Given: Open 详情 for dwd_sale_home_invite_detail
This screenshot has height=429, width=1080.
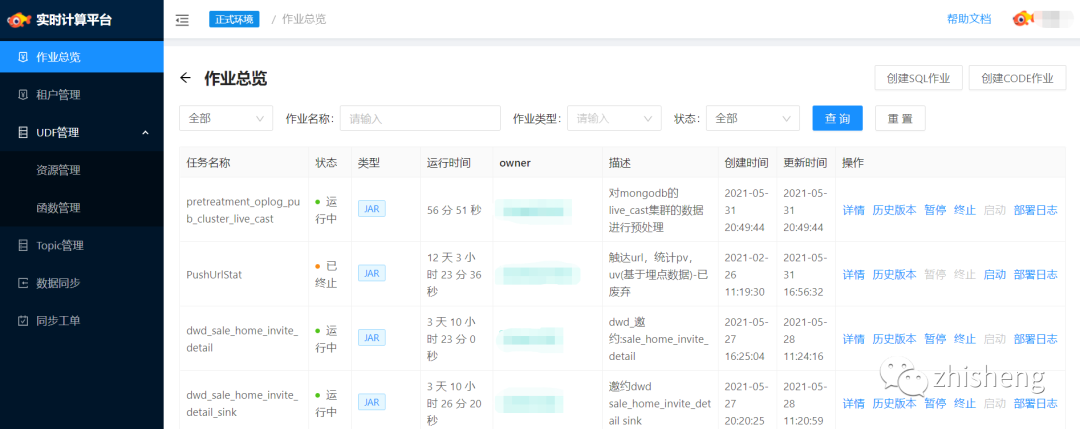Looking at the screenshot, I should pyautogui.click(x=853, y=339).
